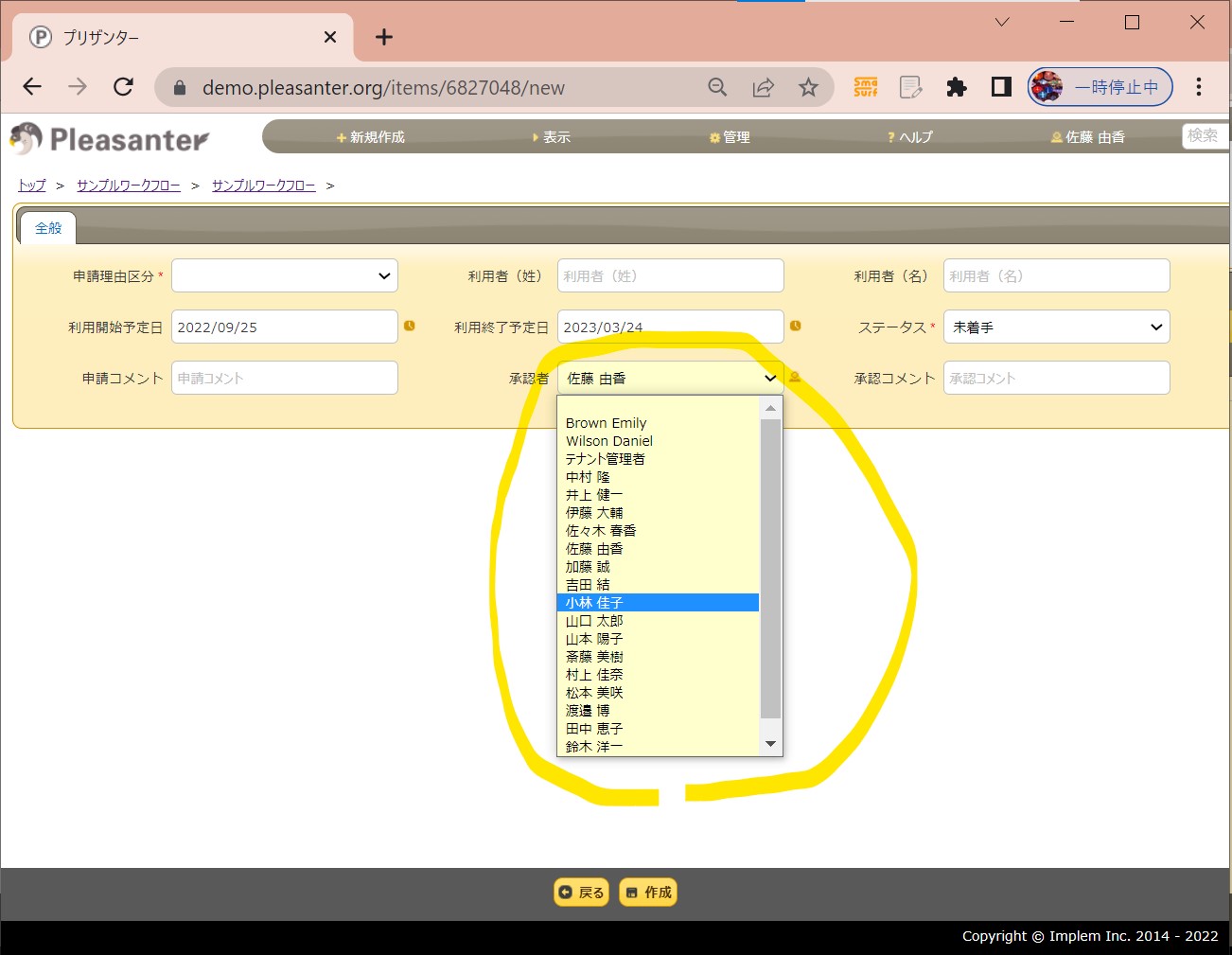Select 山口 太郎 from the approver list

click(594, 621)
